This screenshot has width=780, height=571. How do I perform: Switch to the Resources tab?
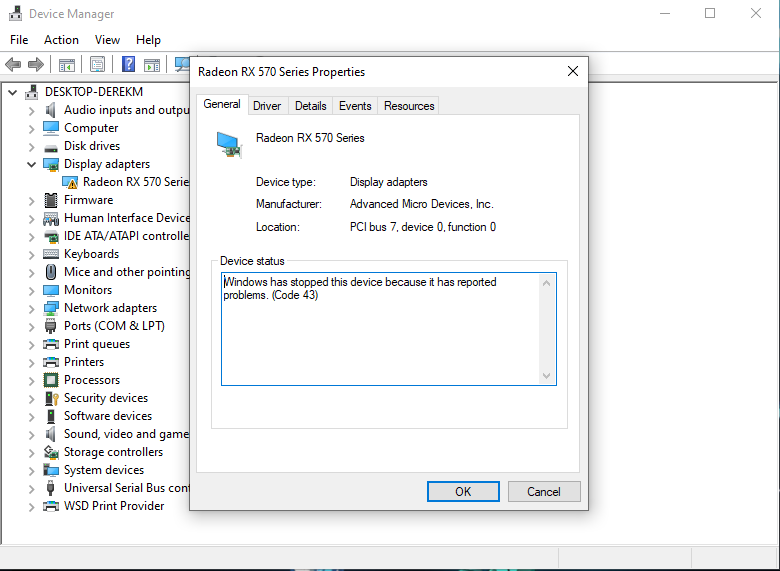409,106
